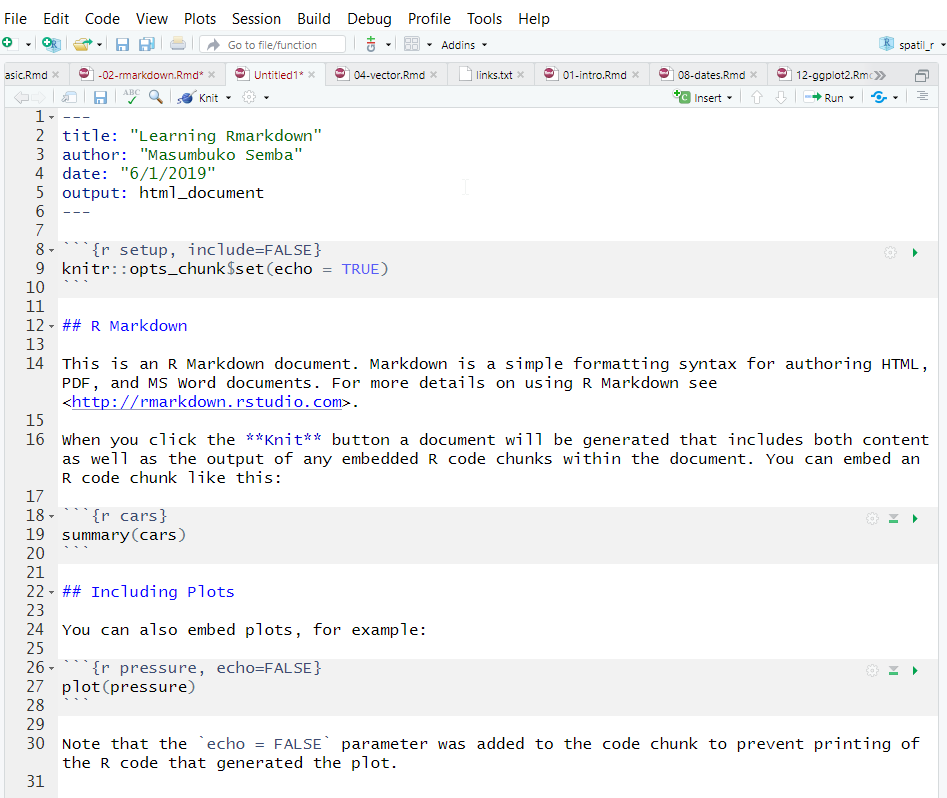The image size is (947, 798).
Task: Collapse the setup chunk fold arrow at line 8
Action: click(x=52, y=250)
